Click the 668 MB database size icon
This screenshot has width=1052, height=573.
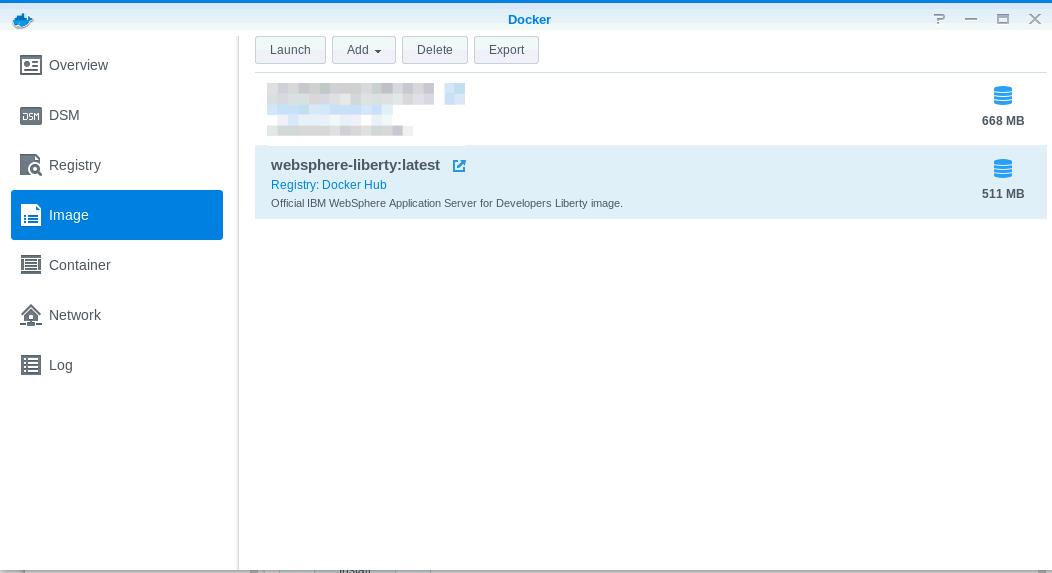point(1003,95)
